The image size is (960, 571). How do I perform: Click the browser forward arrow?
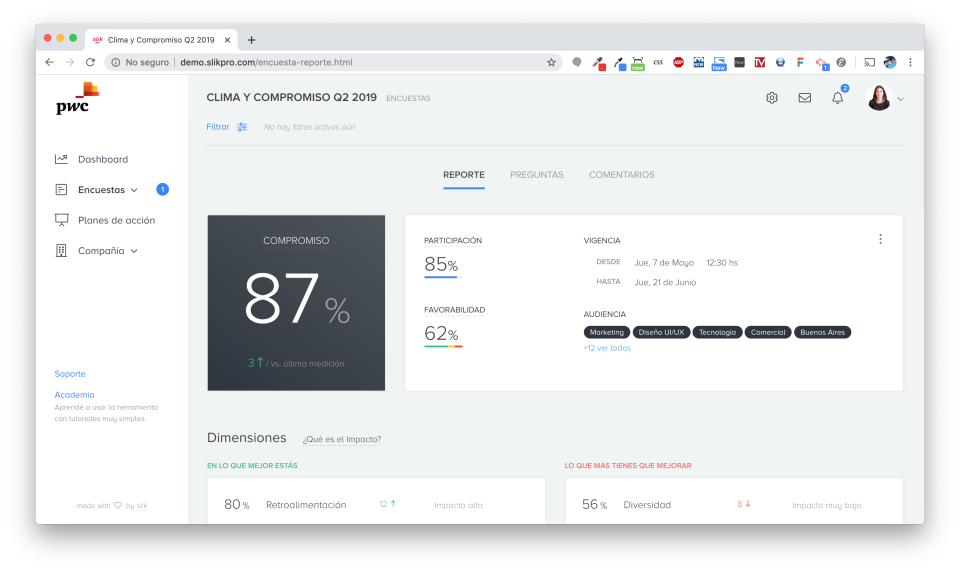pos(70,62)
